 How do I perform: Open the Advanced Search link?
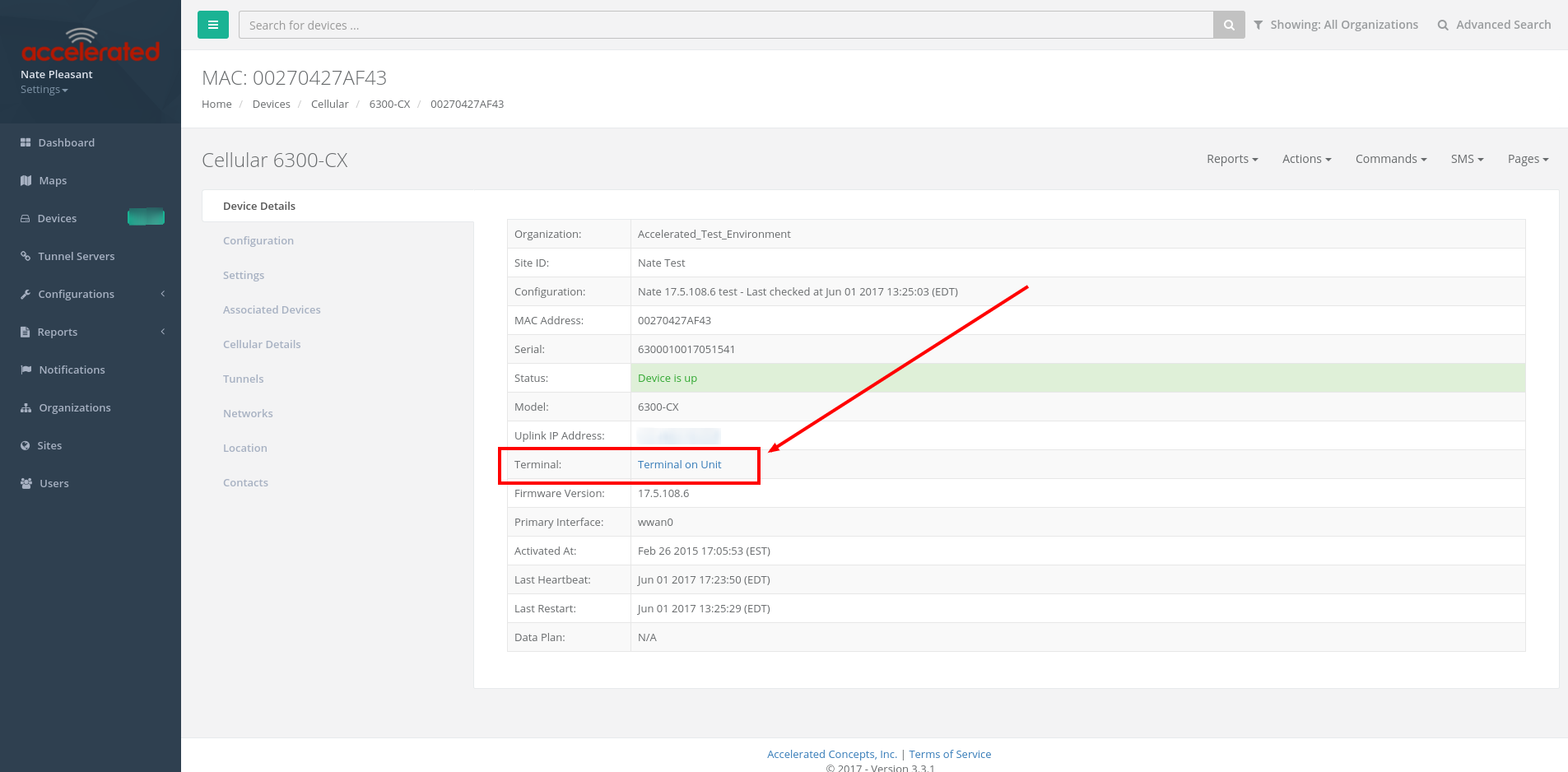coord(1494,25)
